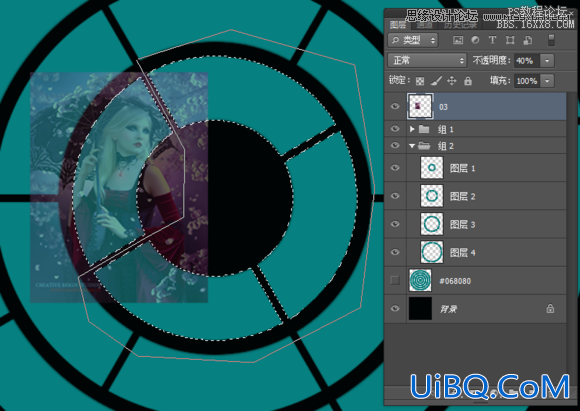
Task: Expand group 组 1 with its triangle
Action: [412, 129]
